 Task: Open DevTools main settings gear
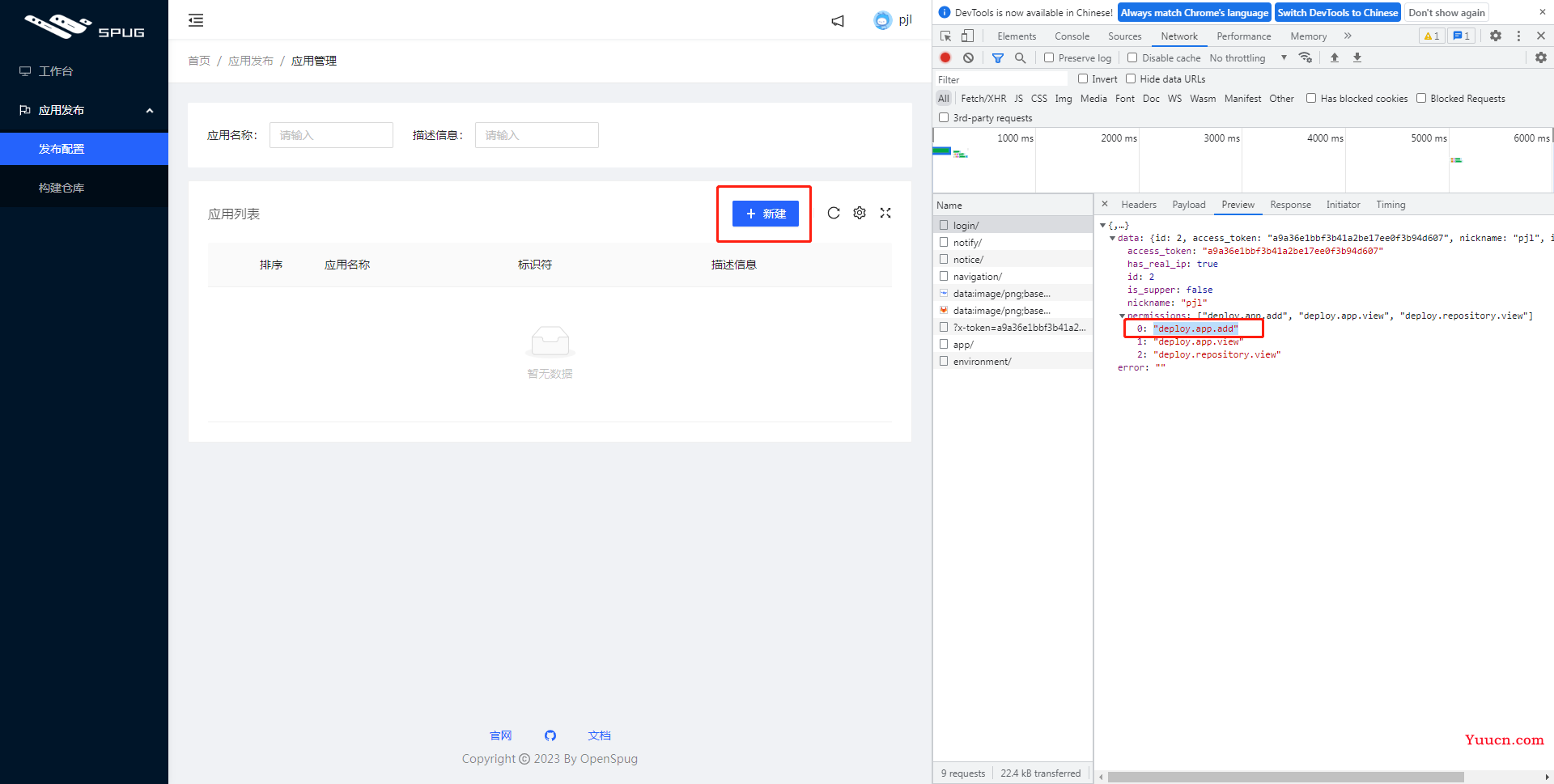click(1496, 36)
